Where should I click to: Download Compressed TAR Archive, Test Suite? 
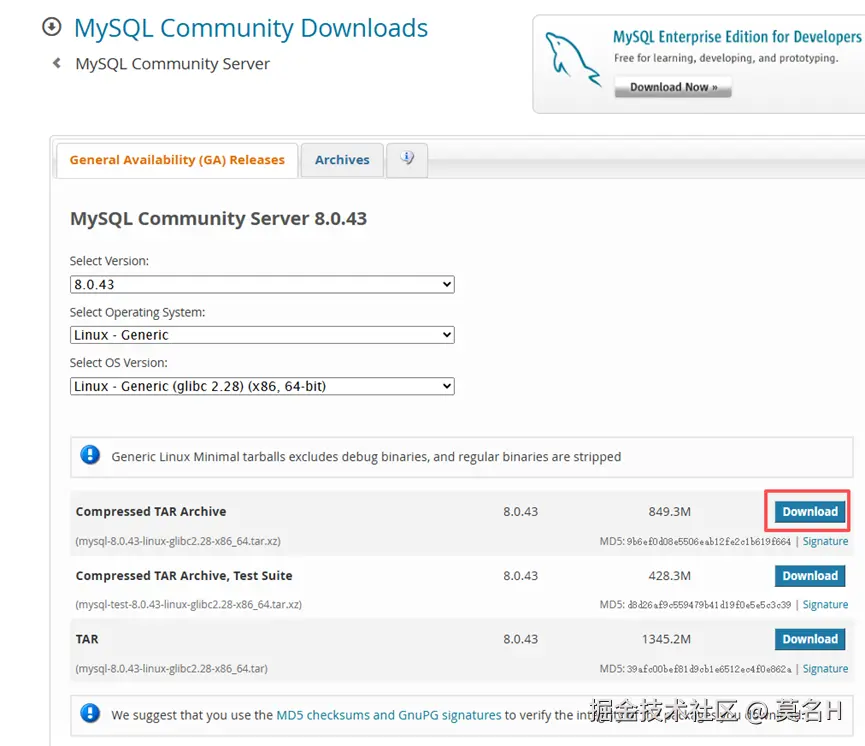pos(809,576)
